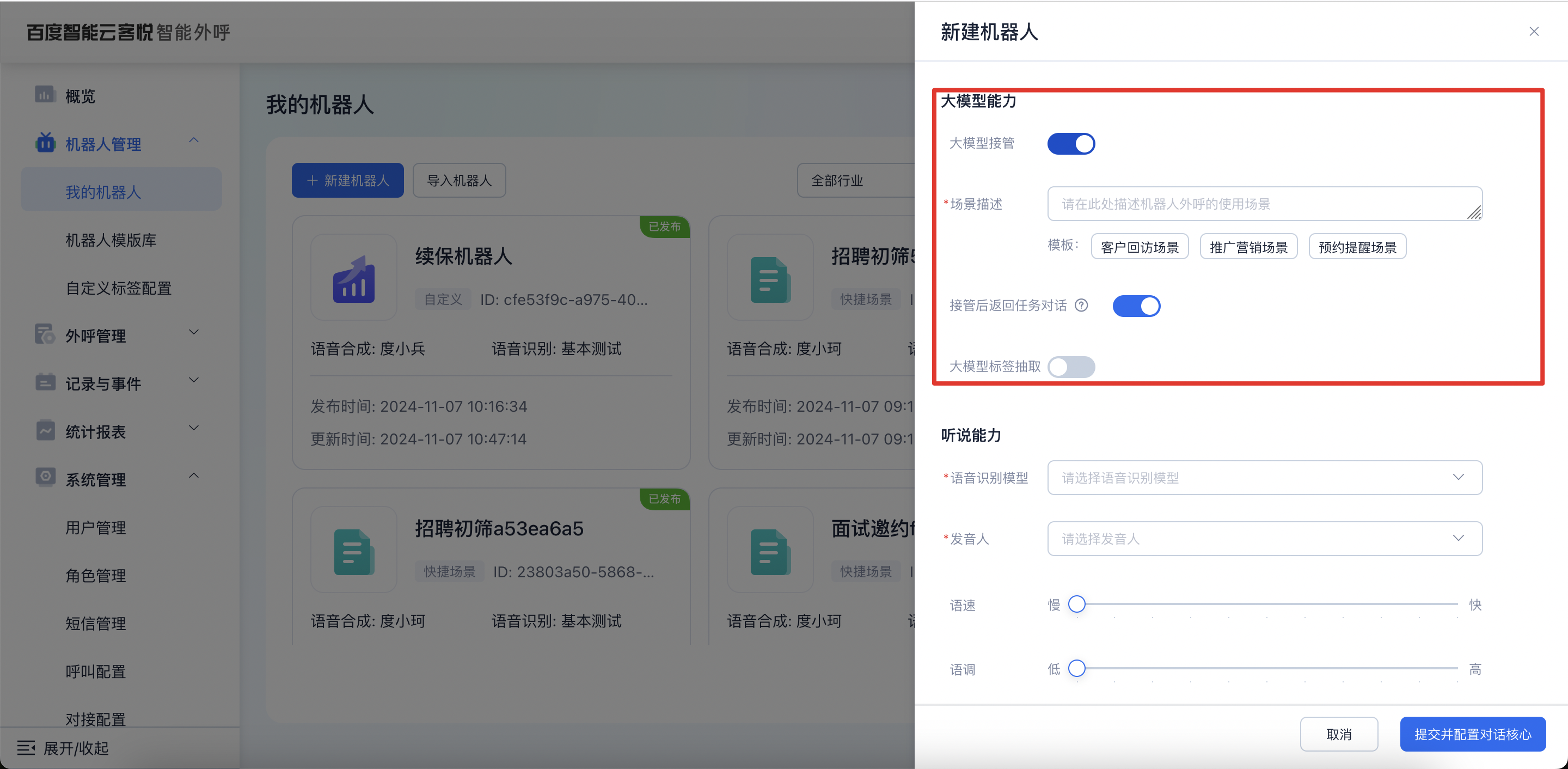Collapse the 系统管理 menu chevron
Image resolution: width=1568 pixels, height=769 pixels.
194,476
